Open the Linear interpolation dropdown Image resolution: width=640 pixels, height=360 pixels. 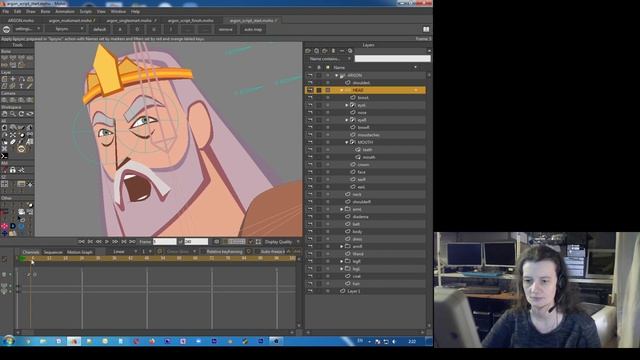pyautogui.click(x=124, y=252)
